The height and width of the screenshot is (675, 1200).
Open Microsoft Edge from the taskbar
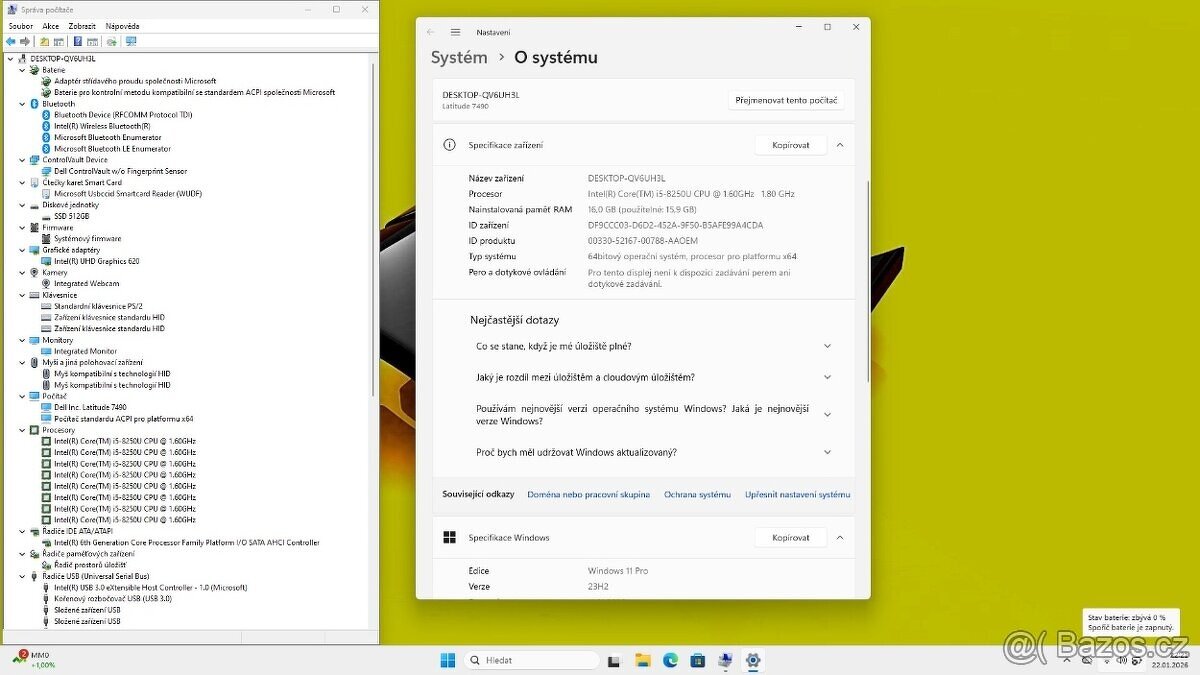pyautogui.click(x=669, y=660)
